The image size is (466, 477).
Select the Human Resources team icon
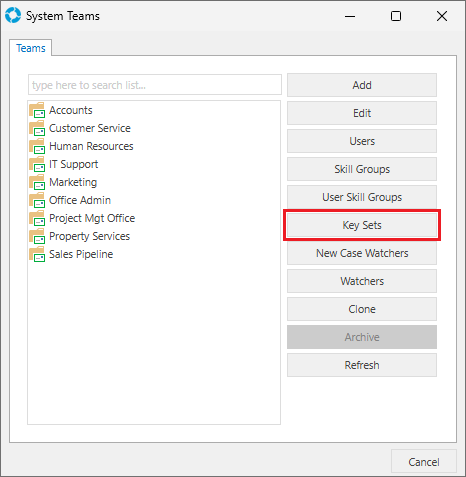click(37, 146)
